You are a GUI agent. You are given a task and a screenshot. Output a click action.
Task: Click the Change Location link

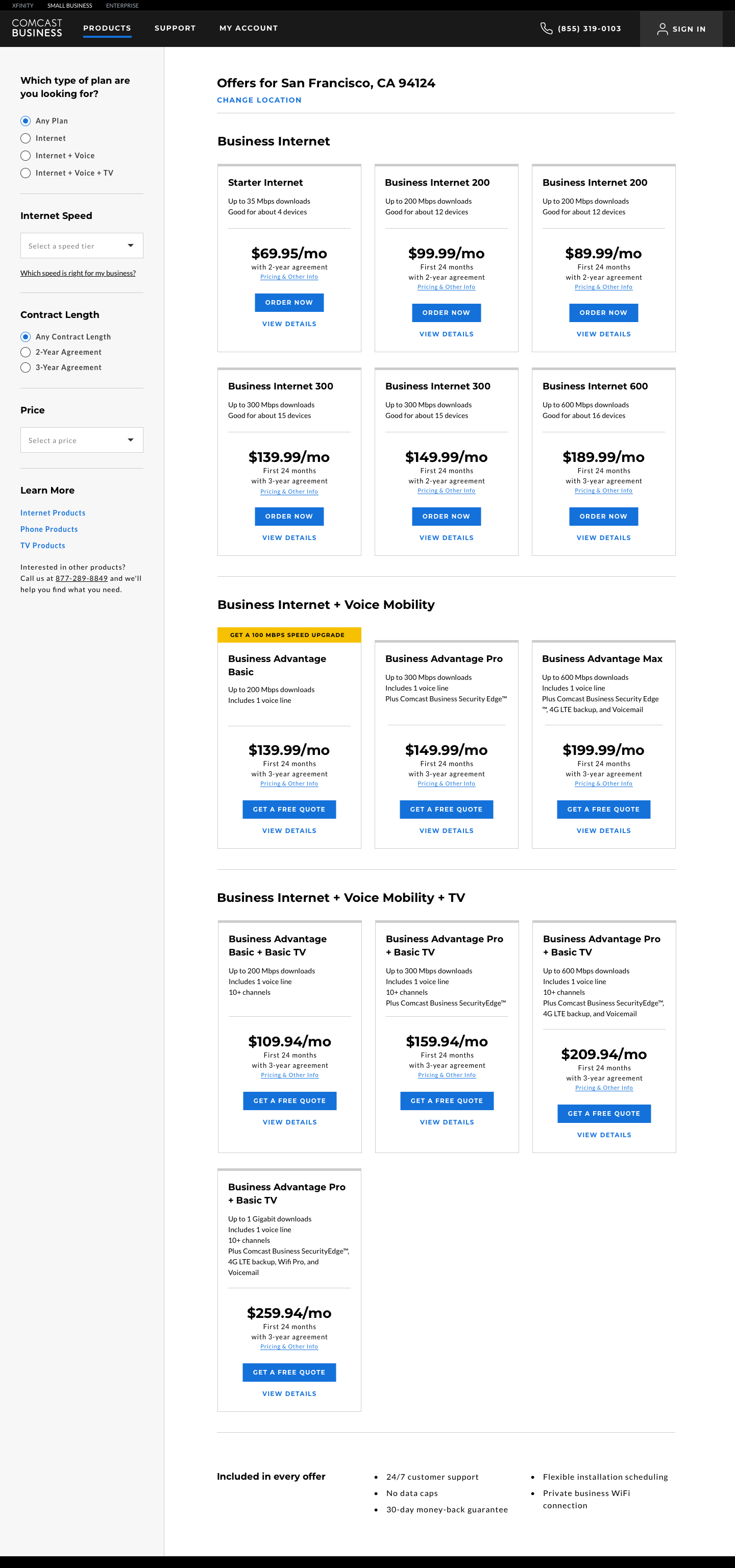tap(259, 100)
